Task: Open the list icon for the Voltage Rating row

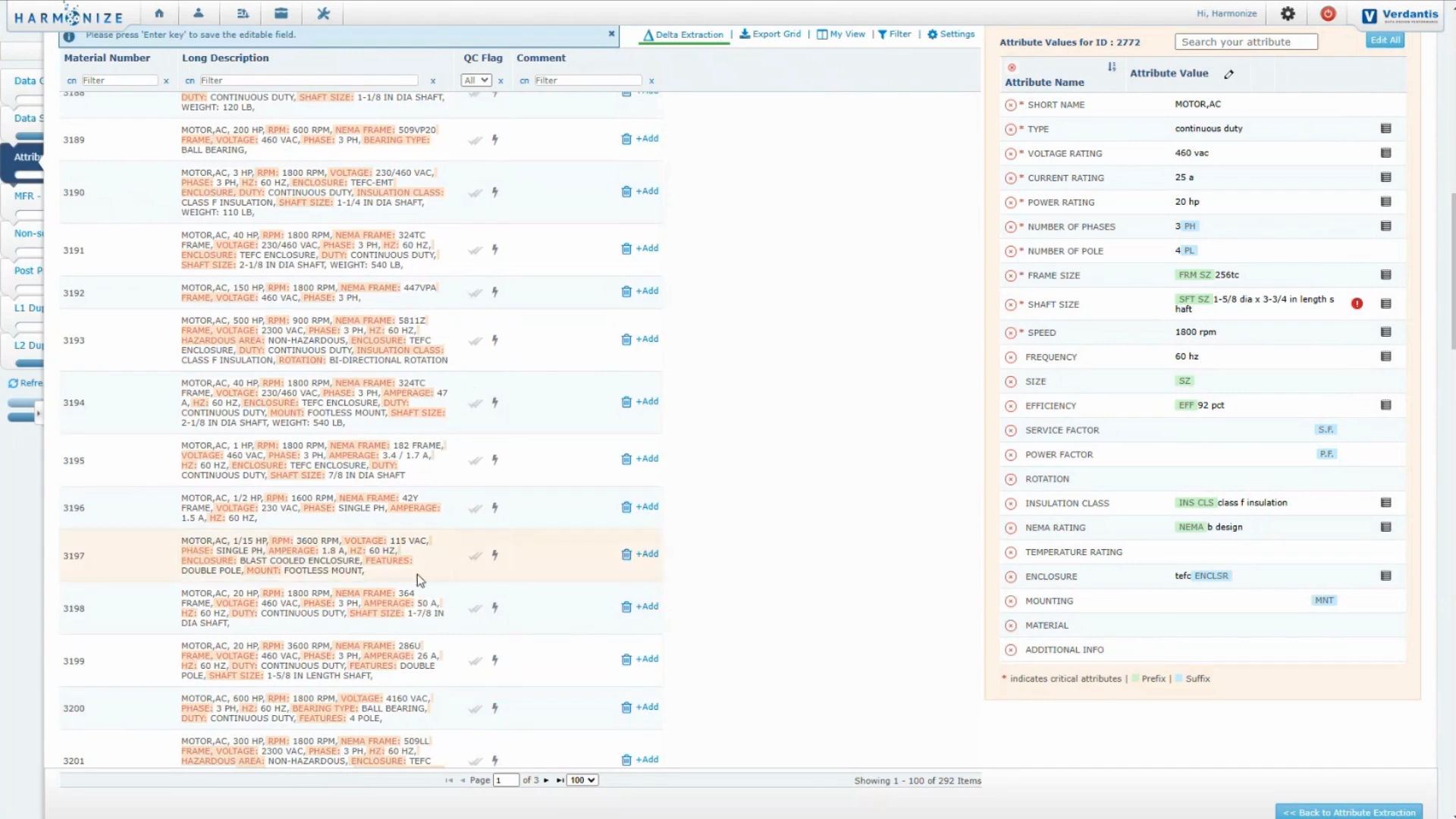Action: click(x=1385, y=153)
